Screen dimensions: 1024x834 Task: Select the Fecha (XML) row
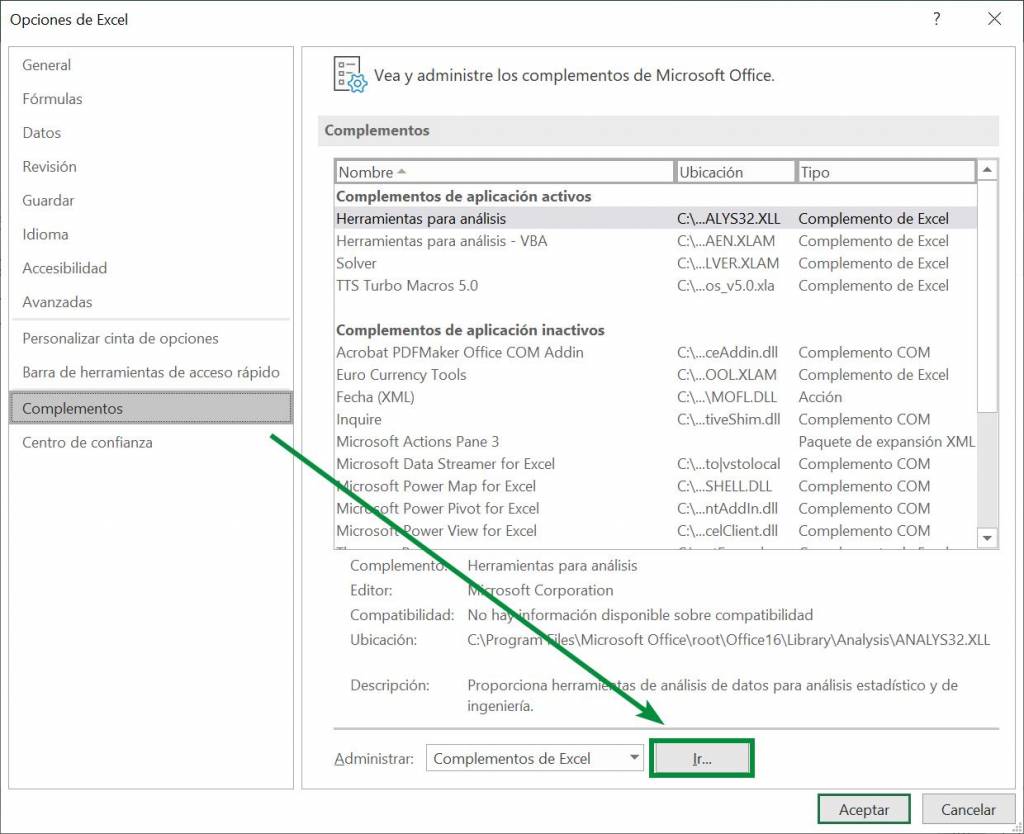(656, 397)
